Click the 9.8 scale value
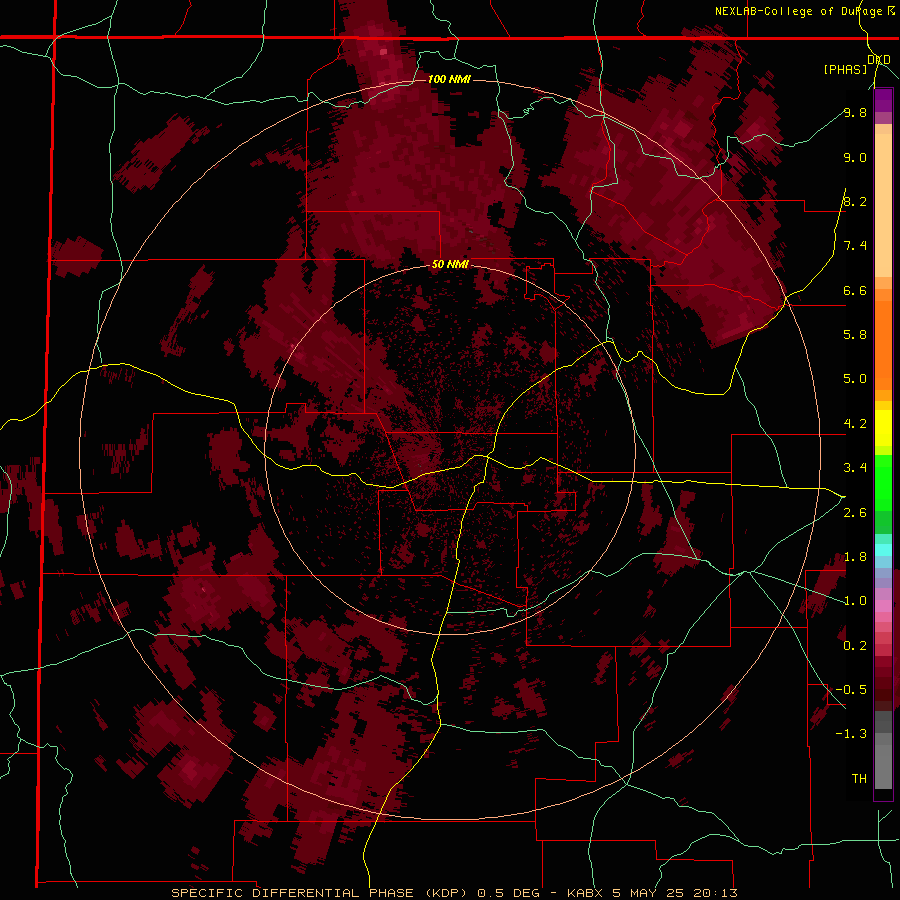Viewport: 900px width, 900px height. pyautogui.click(x=855, y=112)
